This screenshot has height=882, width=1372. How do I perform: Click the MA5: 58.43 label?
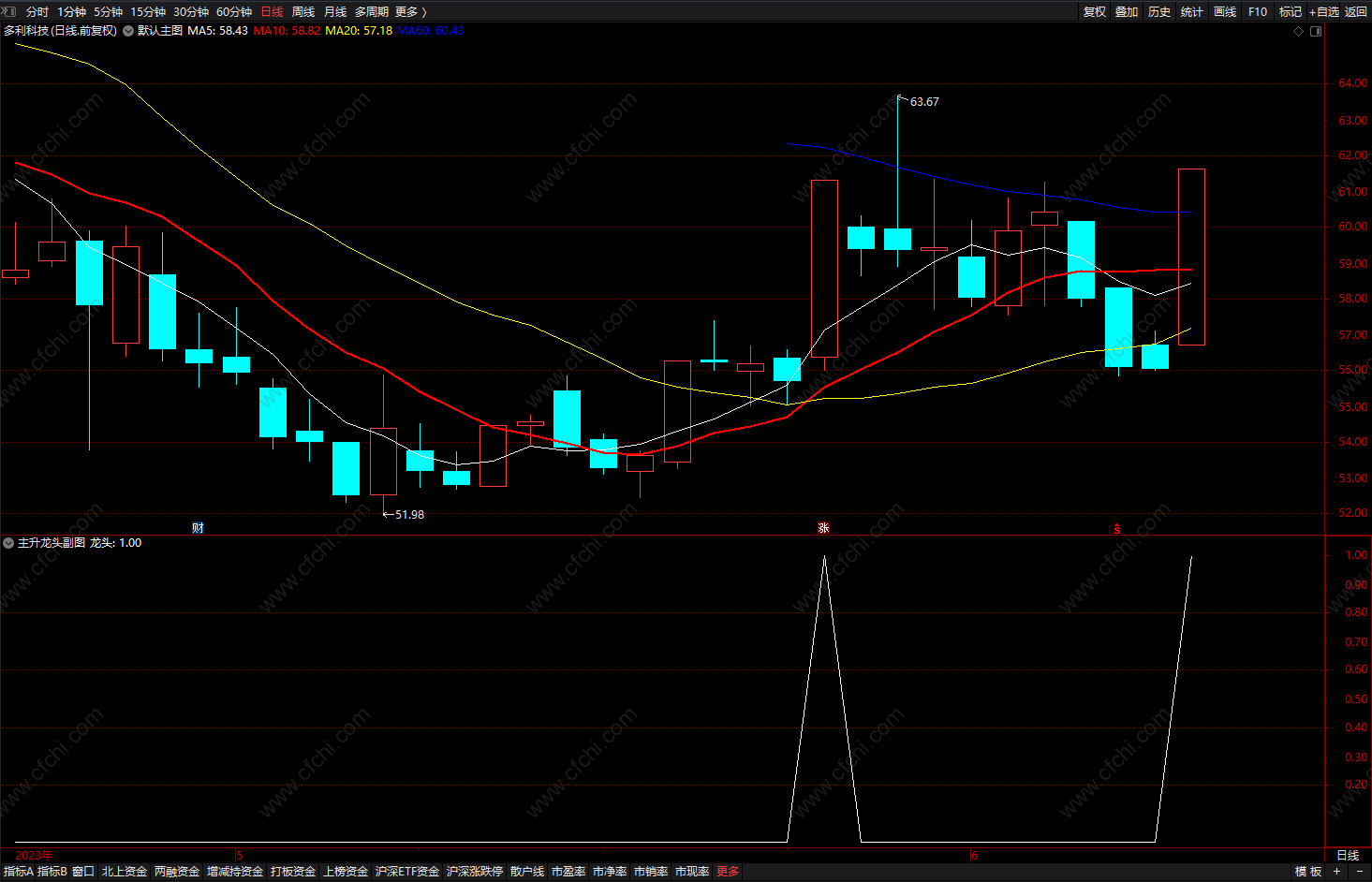[x=218, y=31]
